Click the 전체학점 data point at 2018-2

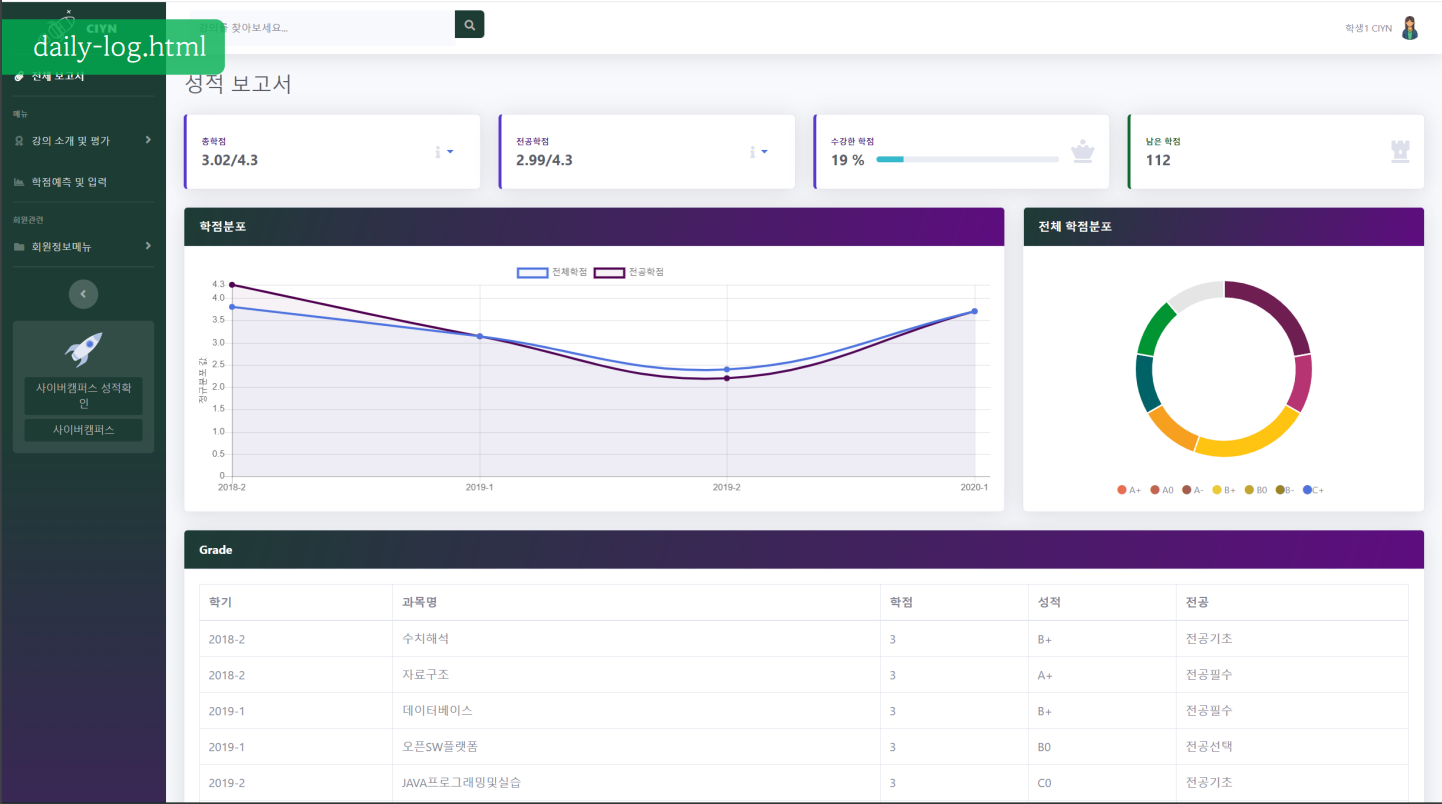point(232,307)
